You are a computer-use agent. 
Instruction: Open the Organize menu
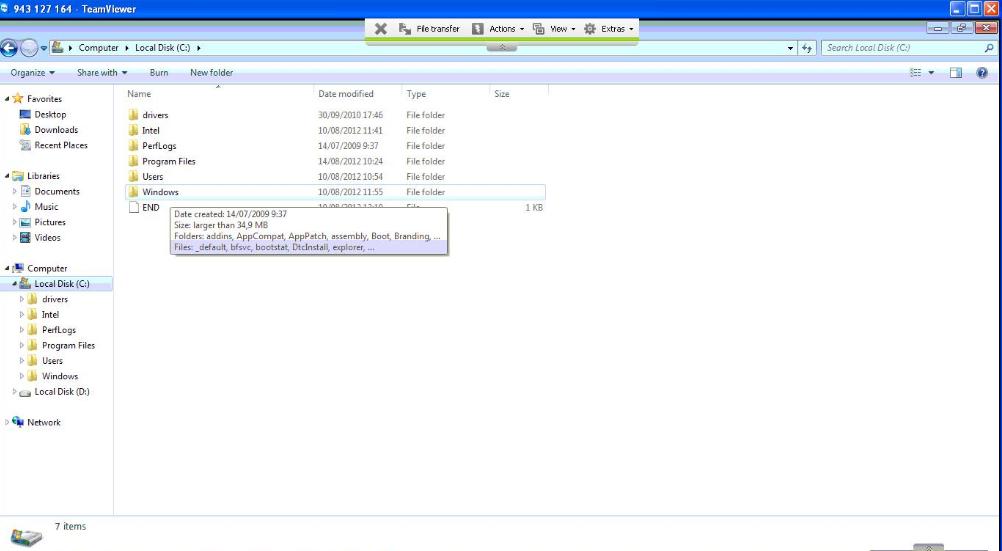33,73
